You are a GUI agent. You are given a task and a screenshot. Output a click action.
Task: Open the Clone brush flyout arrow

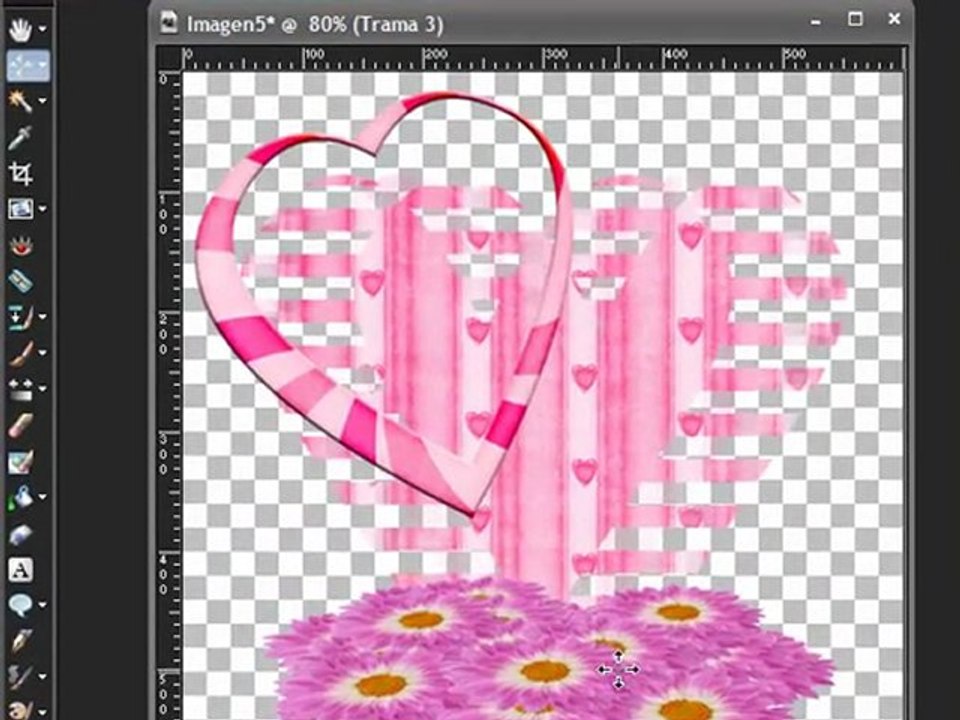point(42,317)
